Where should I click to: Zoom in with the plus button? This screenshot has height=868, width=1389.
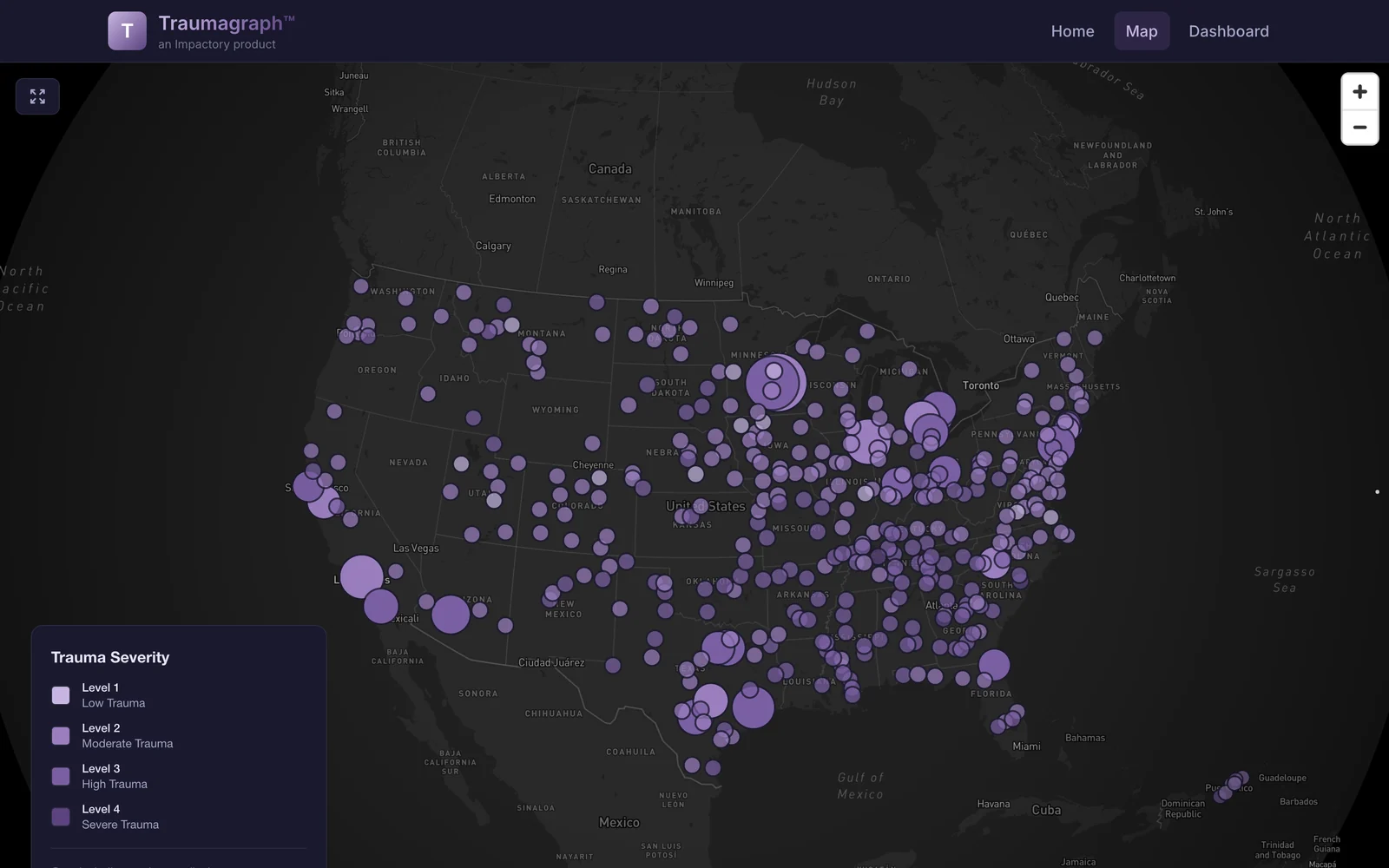[1359, 91]
